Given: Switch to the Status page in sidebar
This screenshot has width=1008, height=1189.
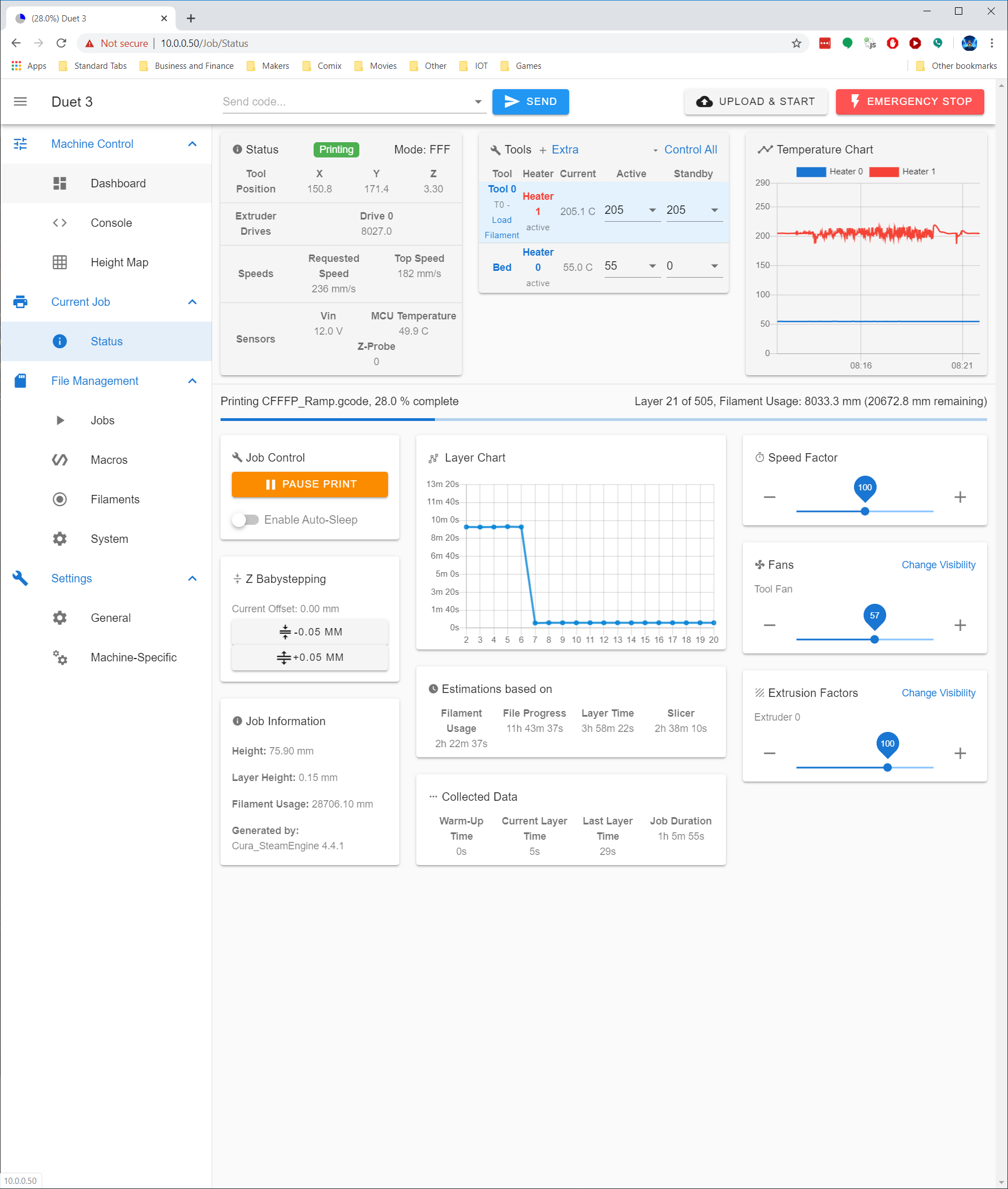Looking at the screenshot, I should pos(106,341).
